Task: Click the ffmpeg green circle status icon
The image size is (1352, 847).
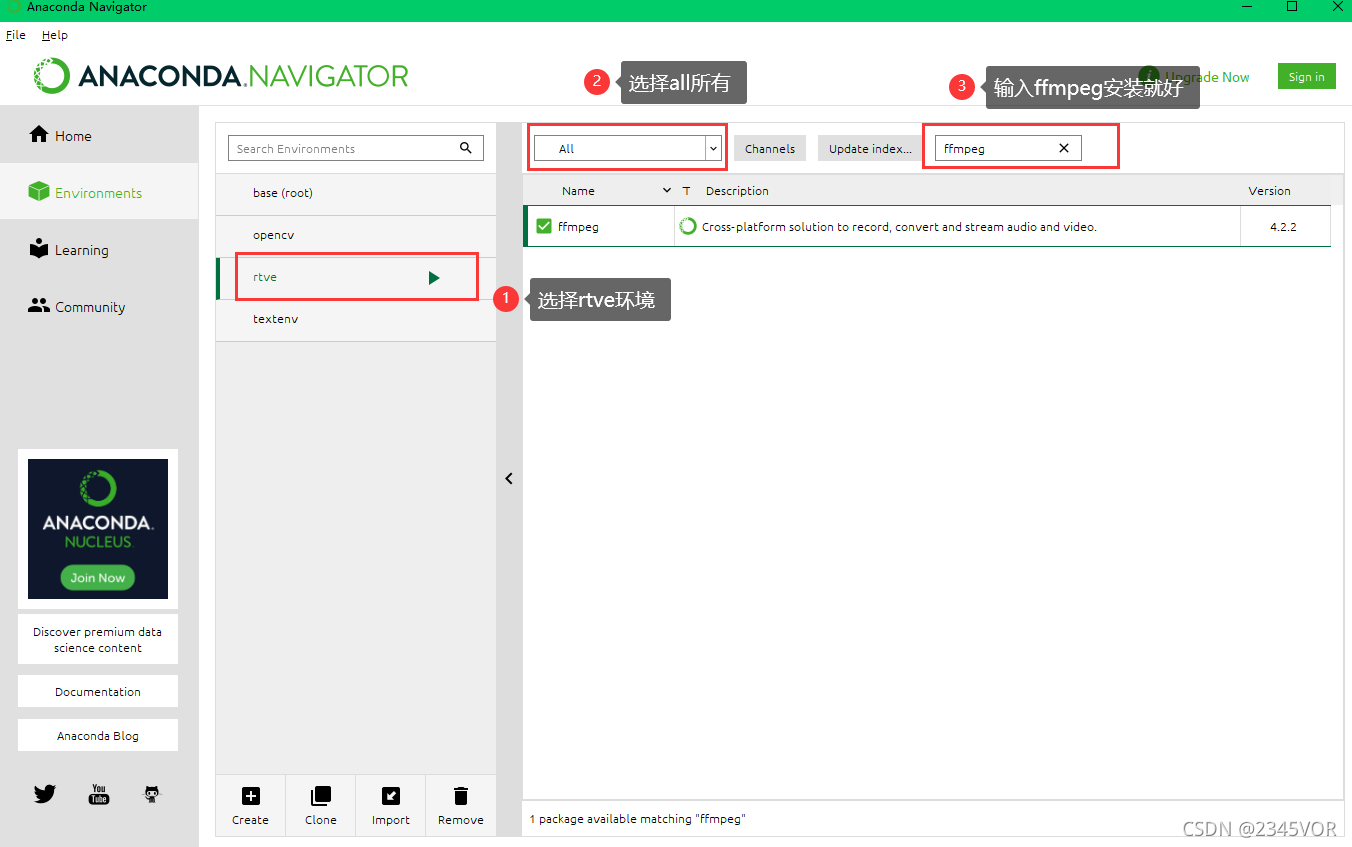Action: [688, 226]
